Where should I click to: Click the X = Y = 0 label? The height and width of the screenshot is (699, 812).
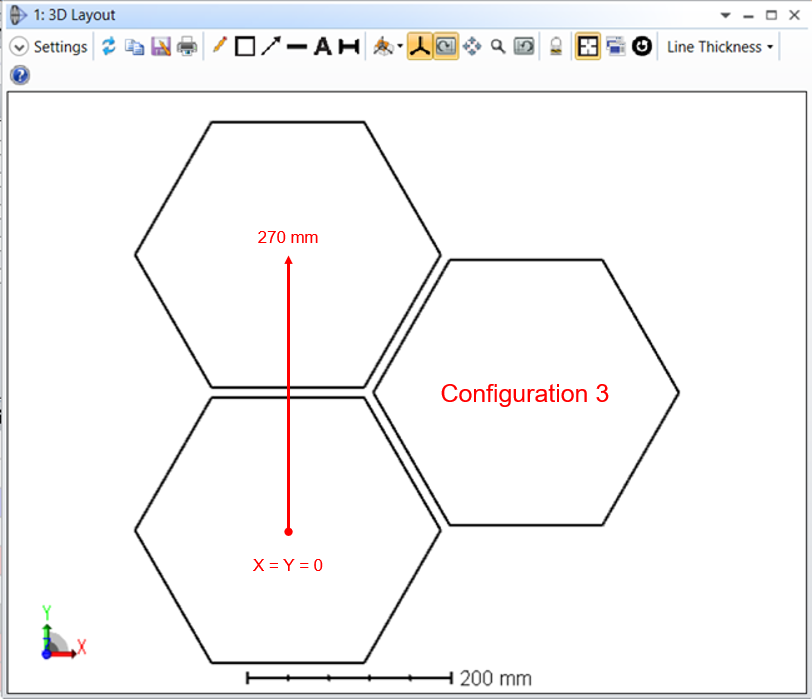(x=288, y=565)
